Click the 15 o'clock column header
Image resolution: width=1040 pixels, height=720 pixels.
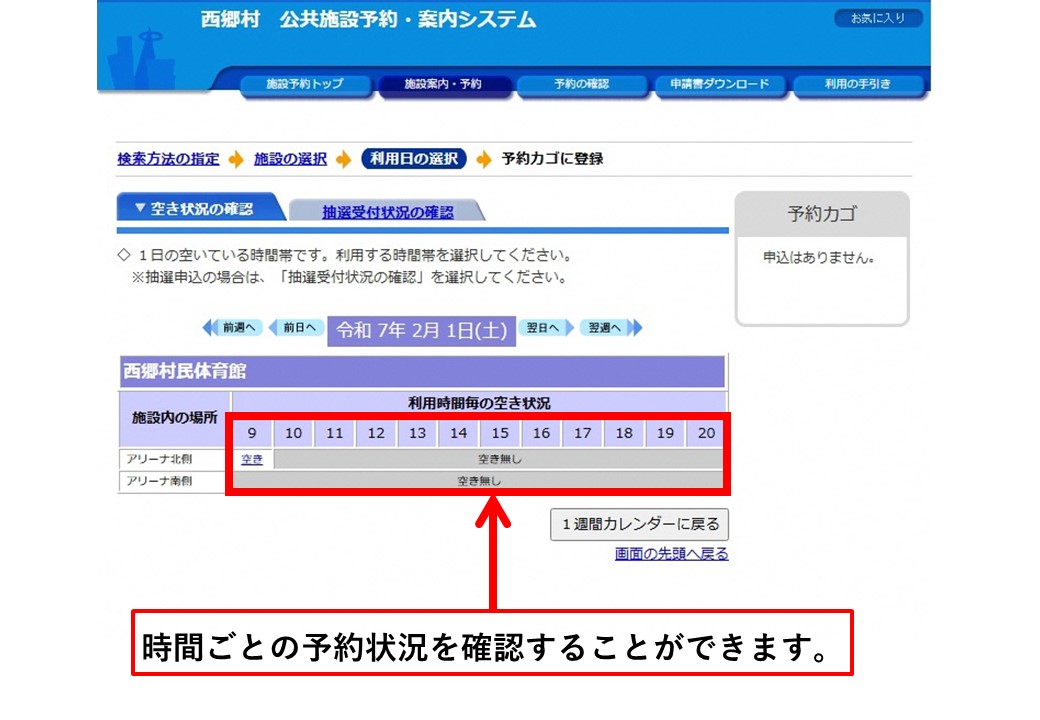500,433
